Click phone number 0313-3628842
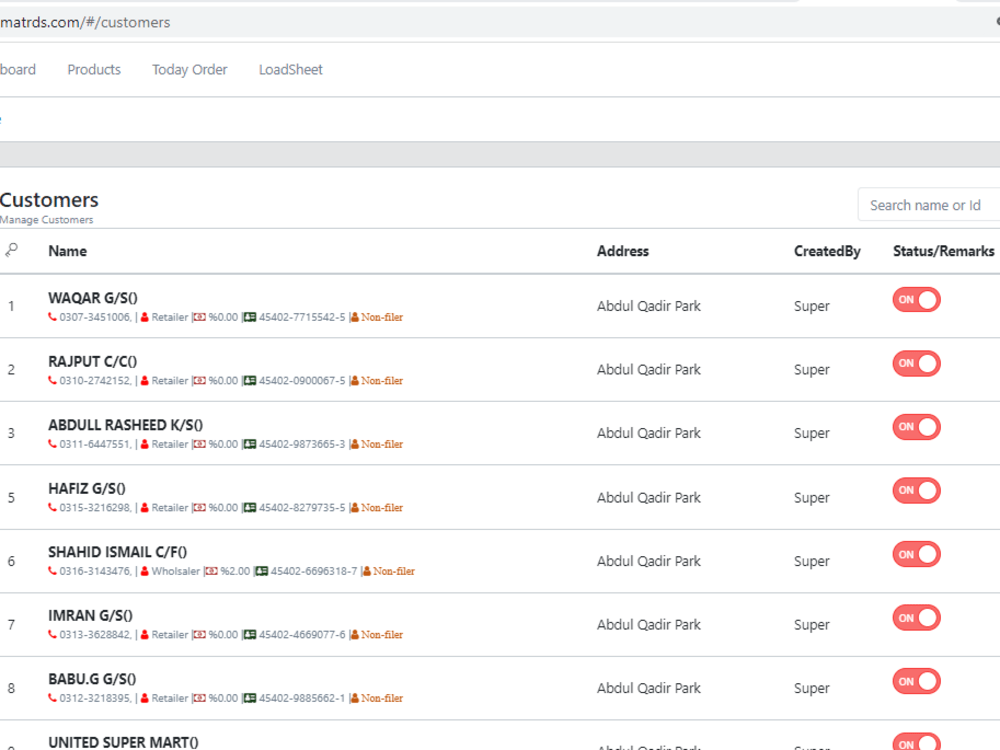Screen dimensions: 1000x750 pyautogui.click(x=95, y=635)
